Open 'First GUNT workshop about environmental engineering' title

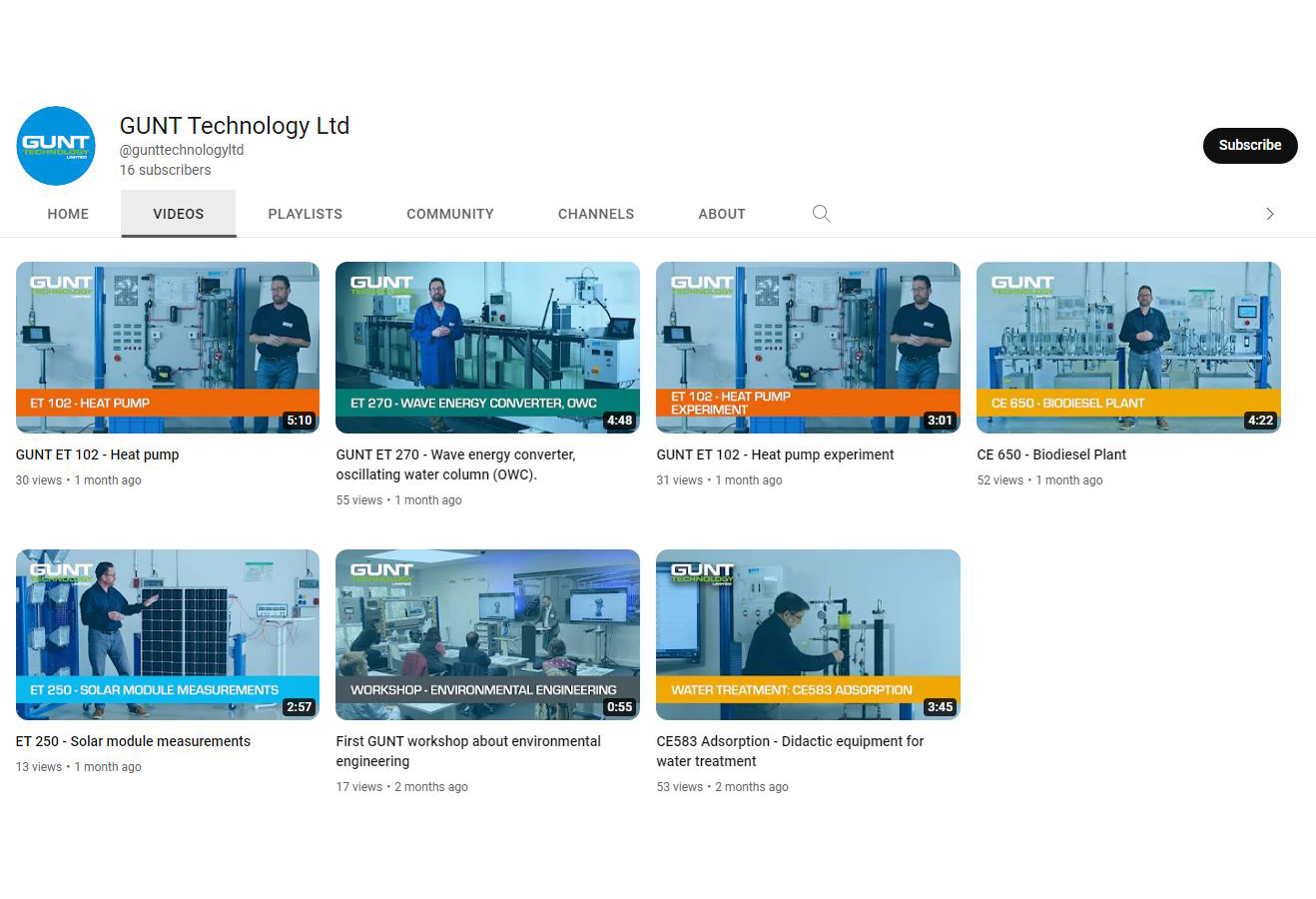click(x=468, y=751)
